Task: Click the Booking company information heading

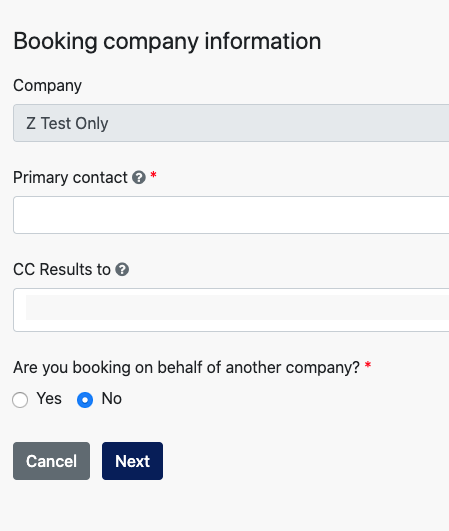Action: coord(167,42)
